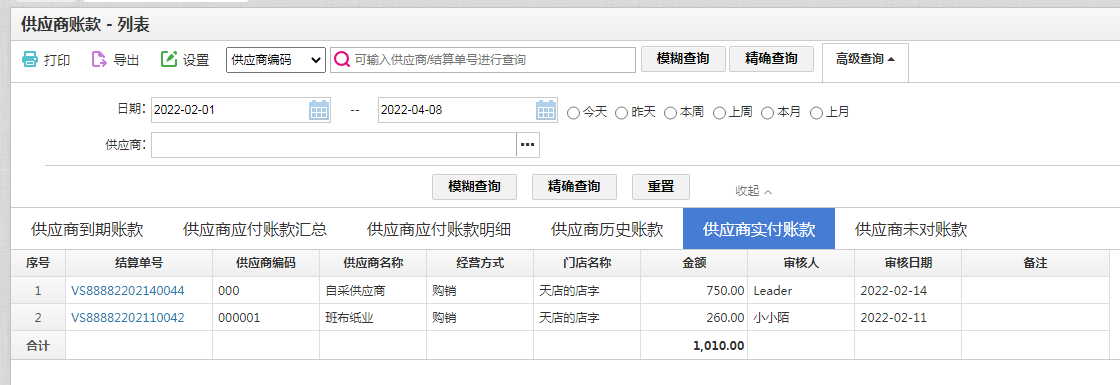Click the 供应商 input field
The width and height of the screenshot is (1120, 385).
[334, 145]
